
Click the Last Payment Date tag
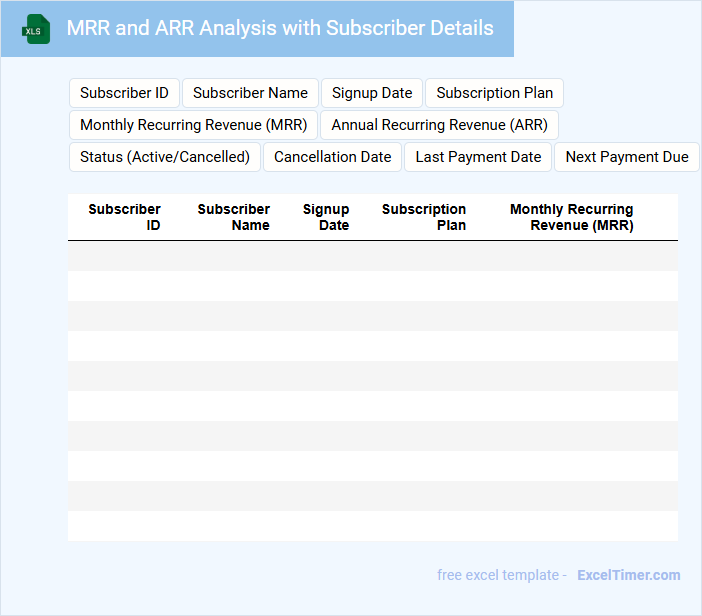478,157
